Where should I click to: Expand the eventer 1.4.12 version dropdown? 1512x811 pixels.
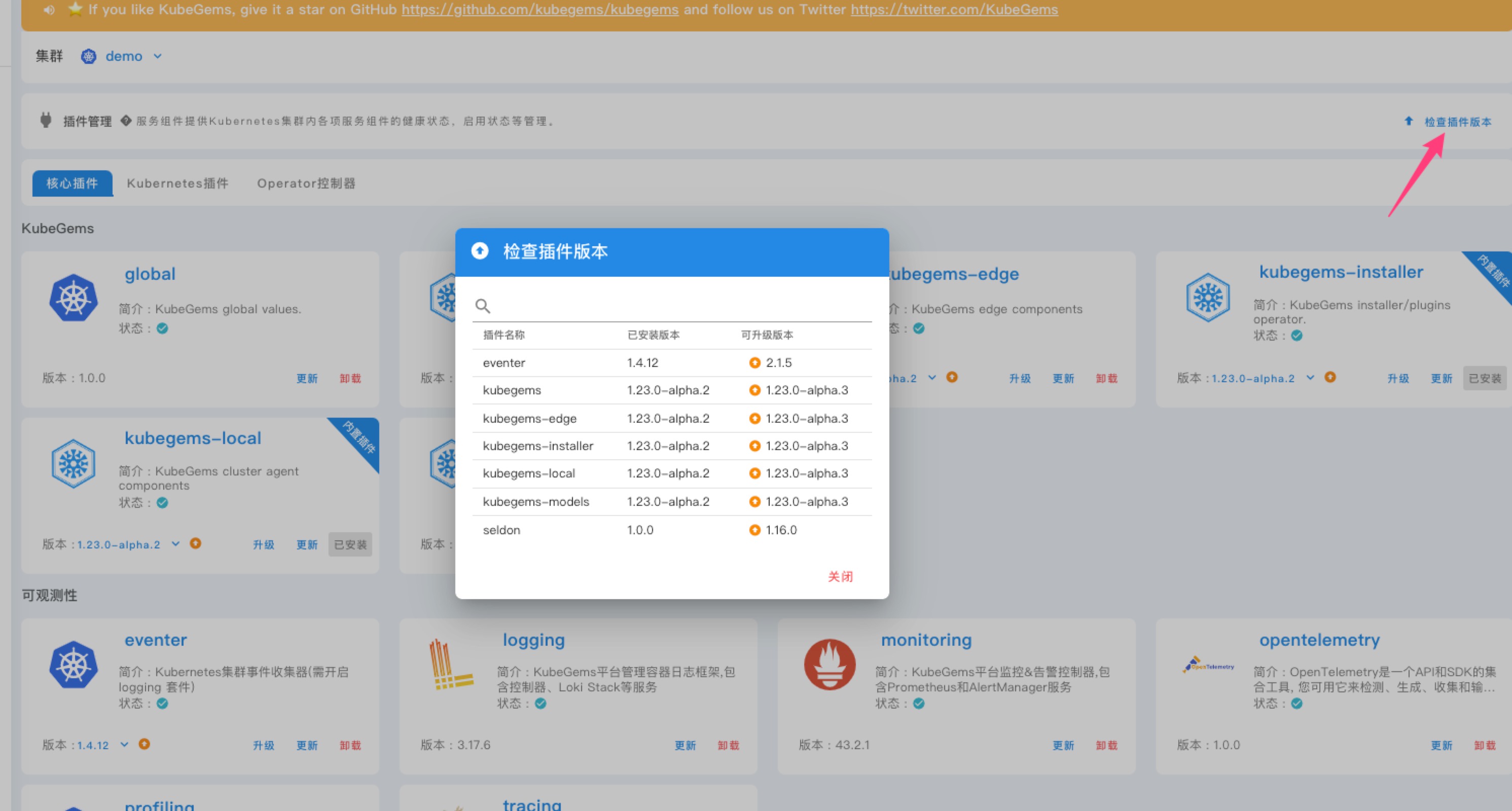click(x=124, y=744)
